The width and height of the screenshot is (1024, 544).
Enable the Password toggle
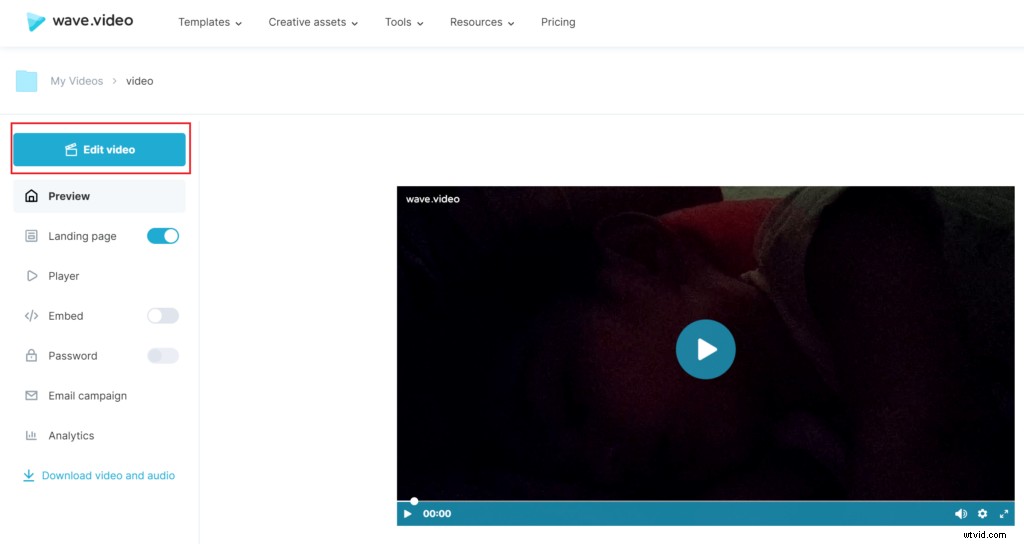(163, 356)
